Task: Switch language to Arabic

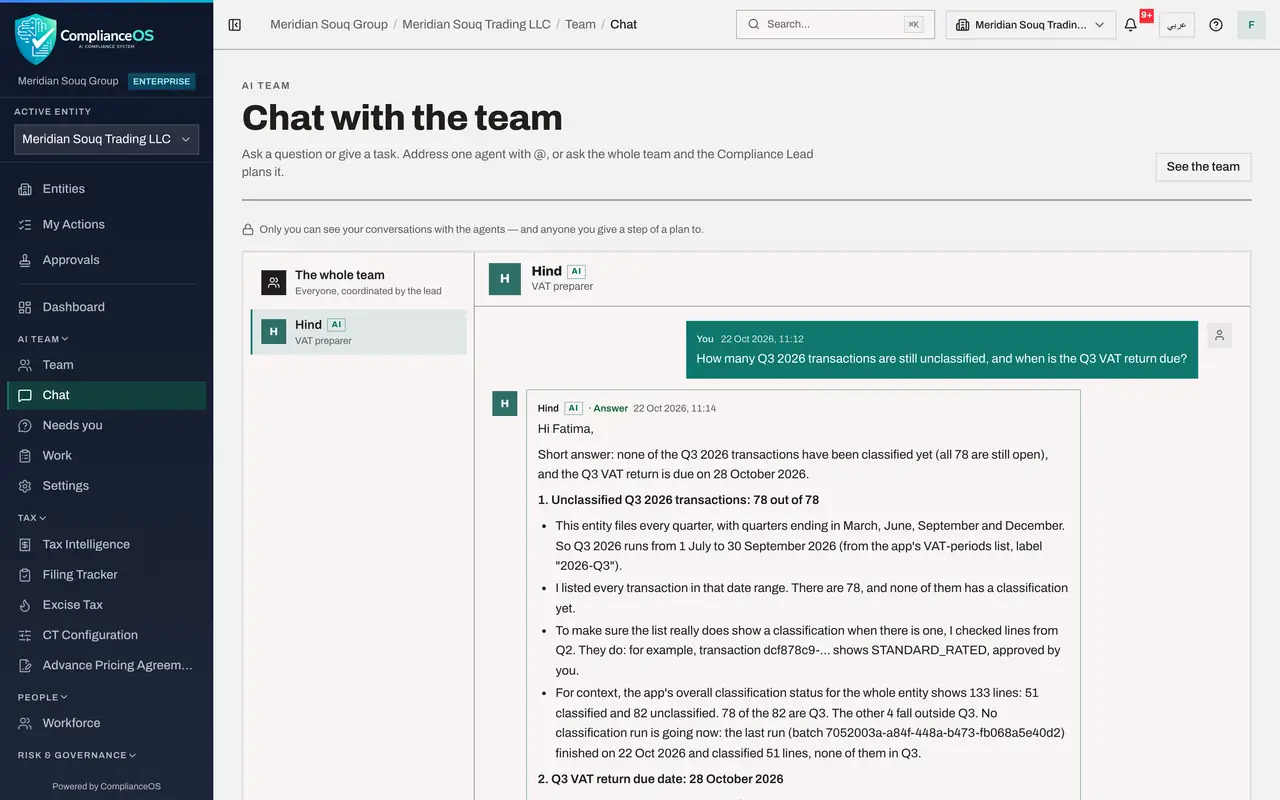Action: tap(1177, 25)
